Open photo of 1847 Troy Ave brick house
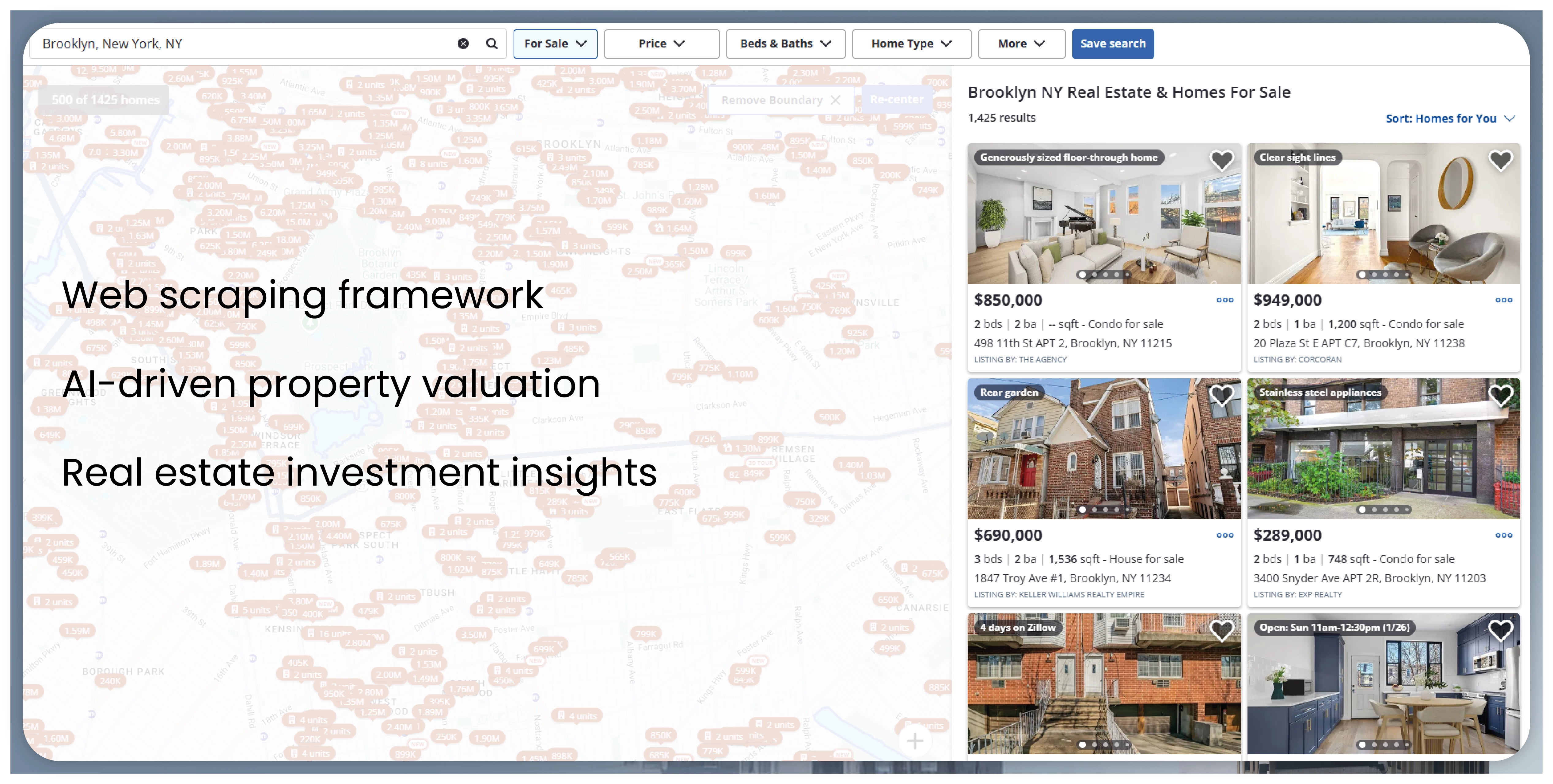 point(1104,448)
